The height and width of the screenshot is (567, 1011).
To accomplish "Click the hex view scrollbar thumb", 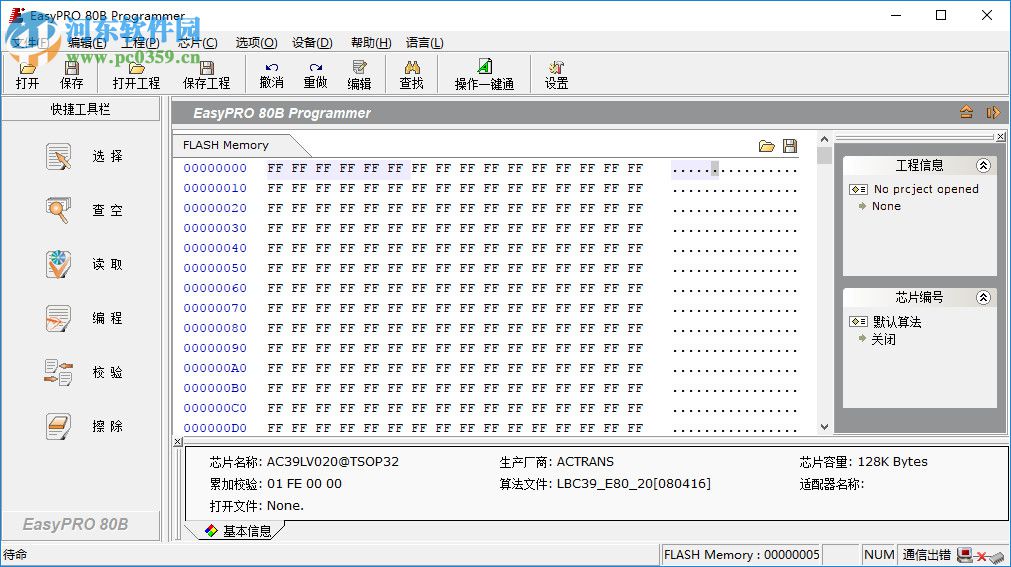I will click(x=824, y=155).
